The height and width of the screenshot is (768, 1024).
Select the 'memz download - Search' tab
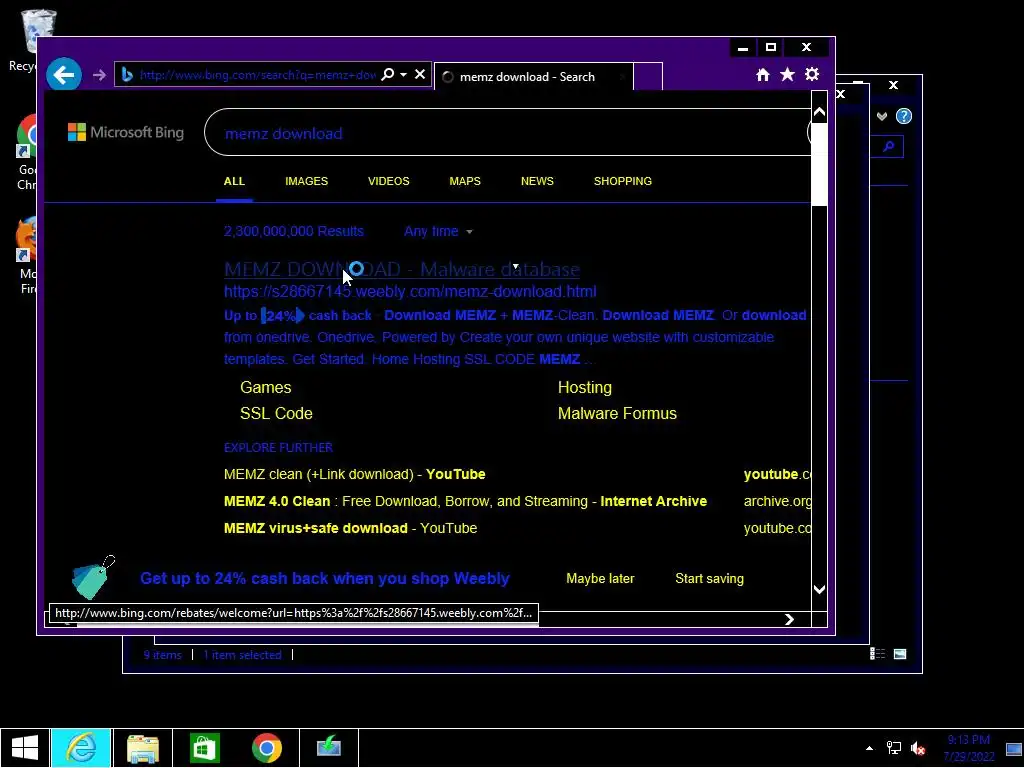[534, 76]
